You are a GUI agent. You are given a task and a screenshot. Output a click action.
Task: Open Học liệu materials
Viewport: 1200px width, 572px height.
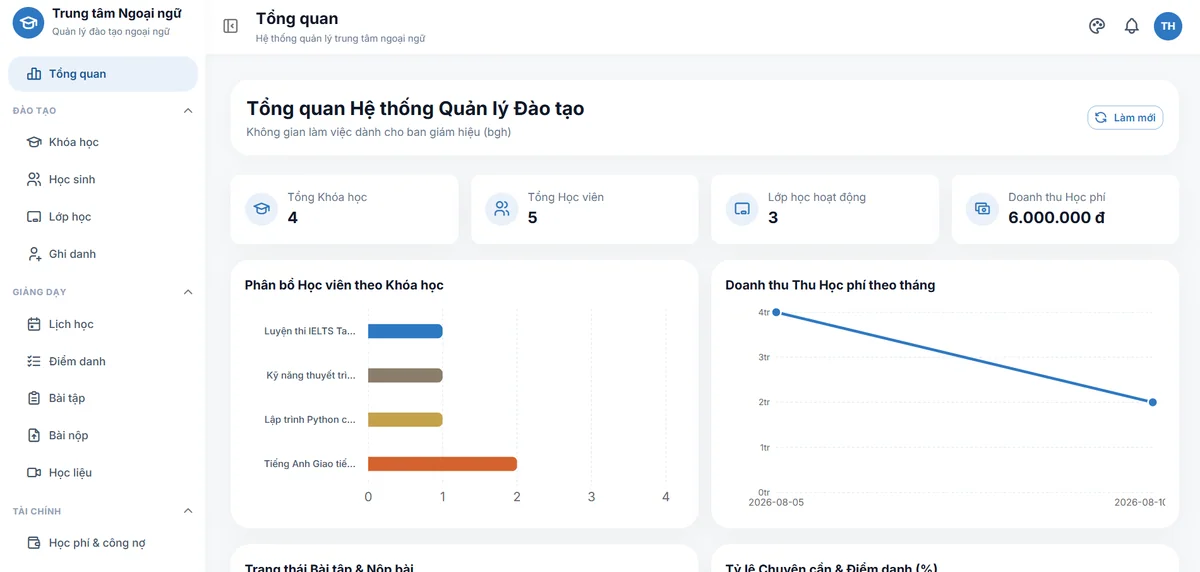pyautogui.click(x=103, y=472)
